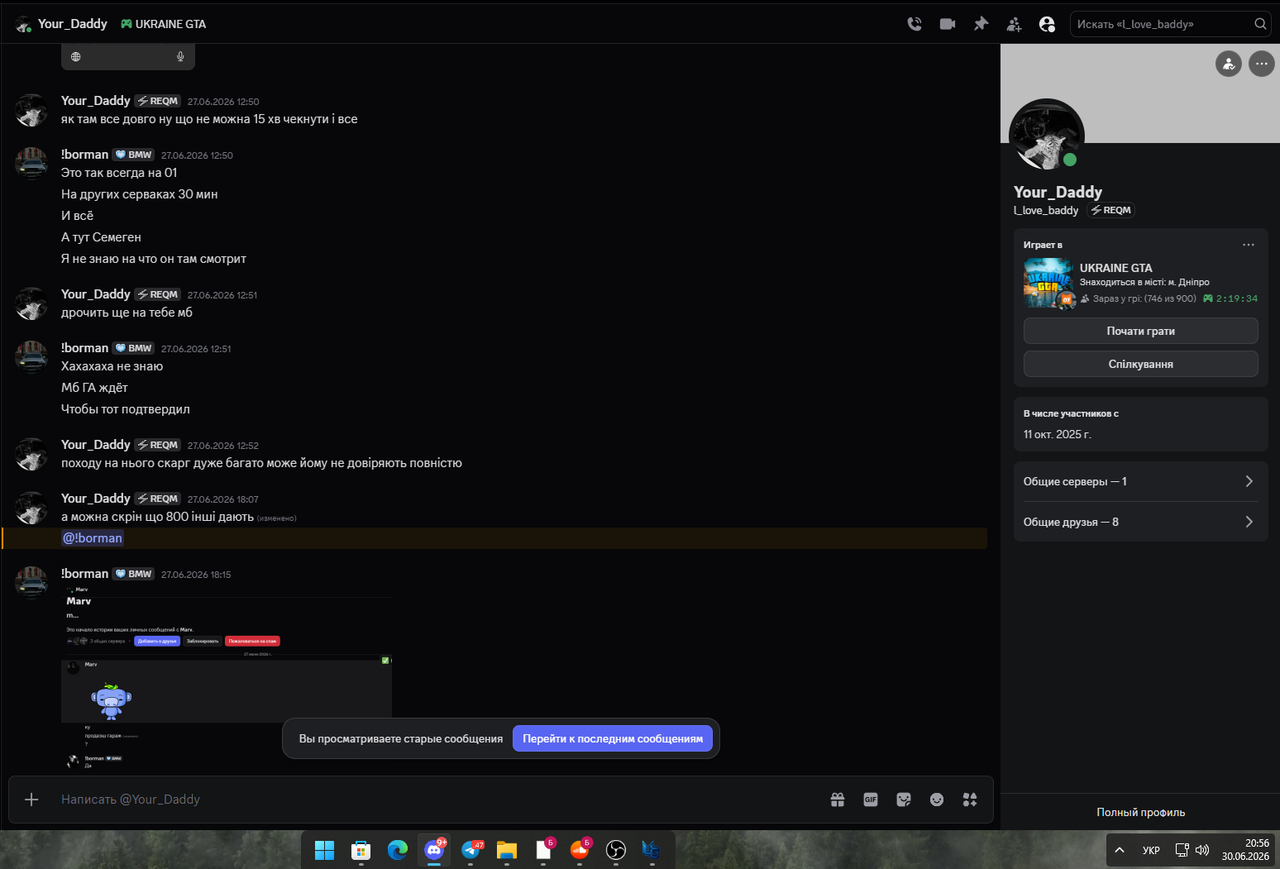1280x869 pixels.
Task: Click Your_Daddy's large profile avatar
Action: coord(1047,136)
